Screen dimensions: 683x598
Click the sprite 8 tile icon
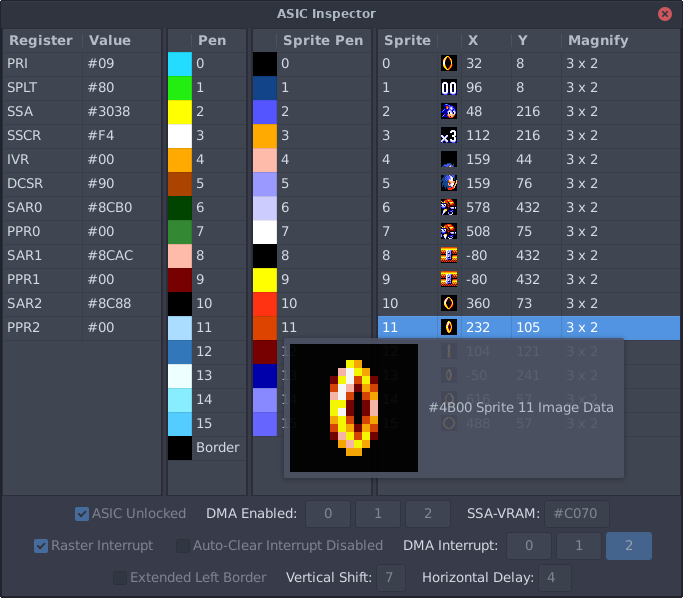449,255
